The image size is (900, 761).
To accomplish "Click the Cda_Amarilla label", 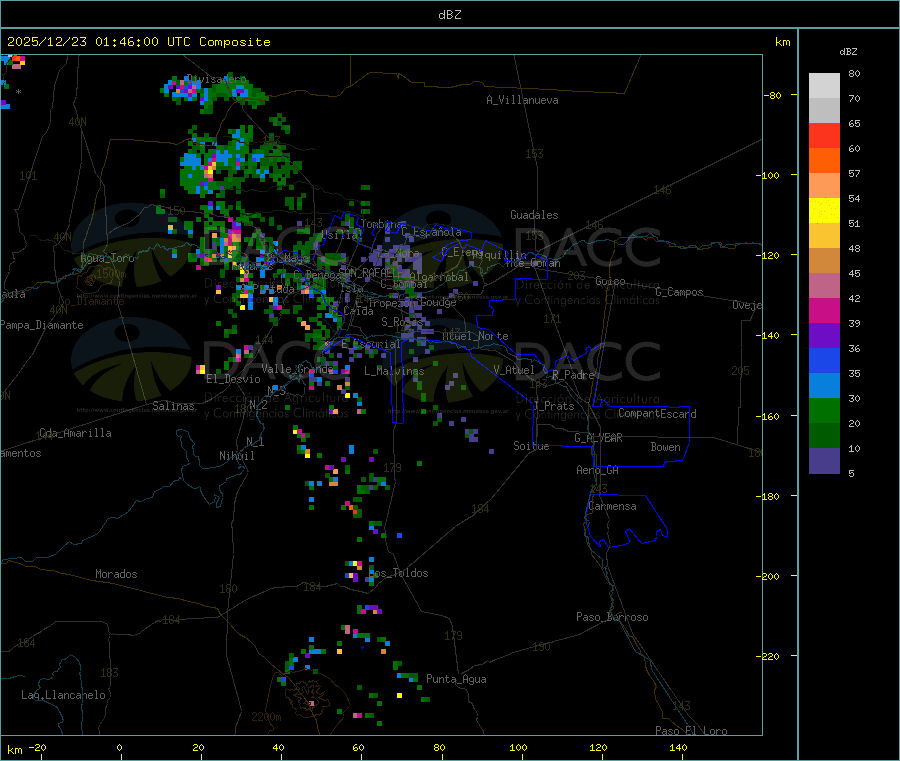I will tap(75, 433).
